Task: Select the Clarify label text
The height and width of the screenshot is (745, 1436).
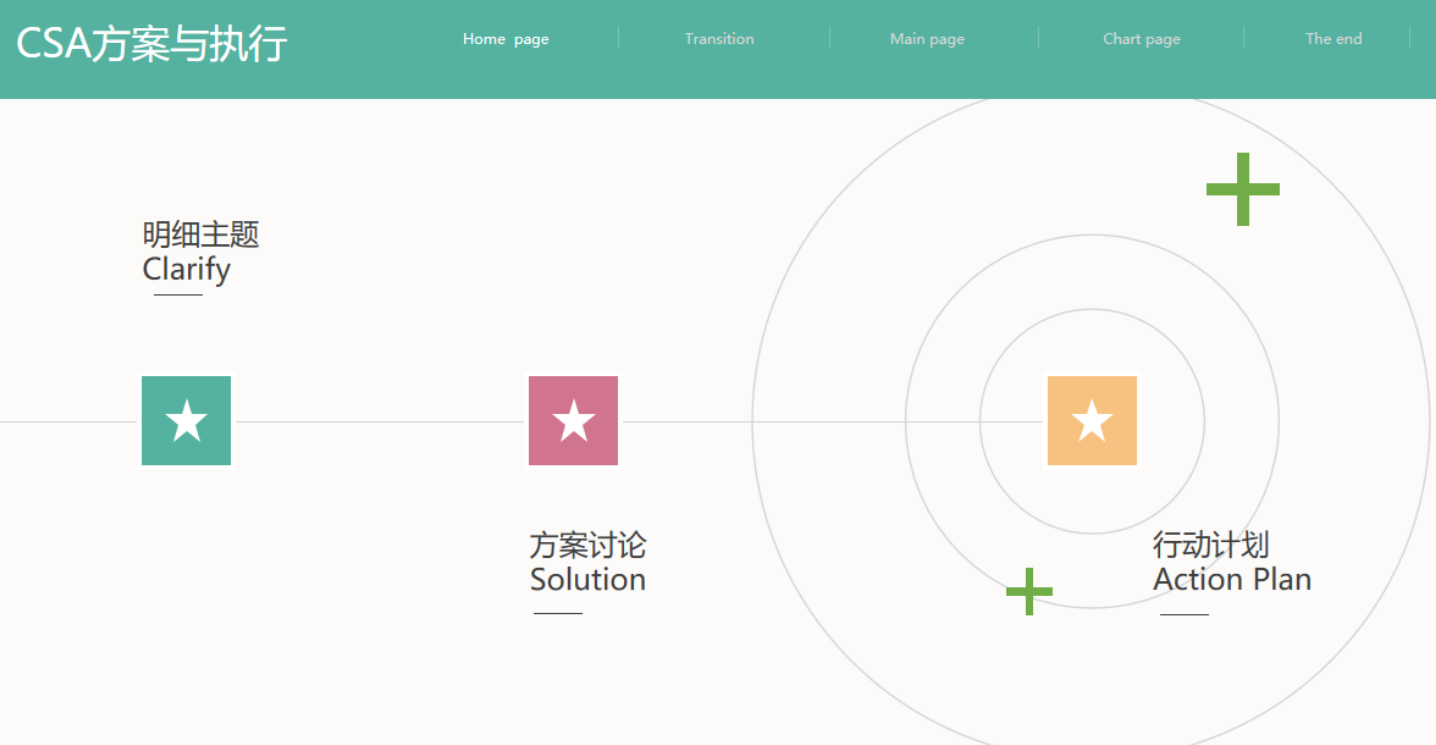Action: click(x=187, y=270)
